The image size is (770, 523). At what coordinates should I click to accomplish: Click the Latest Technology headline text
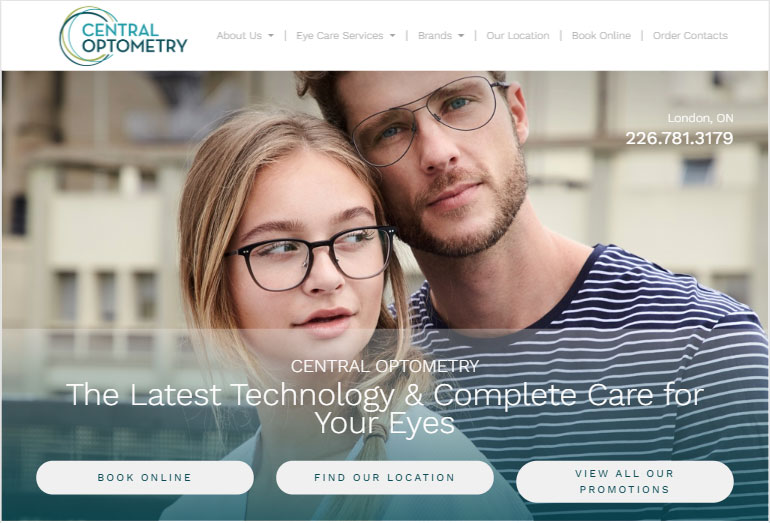click(x=385, y=408)
